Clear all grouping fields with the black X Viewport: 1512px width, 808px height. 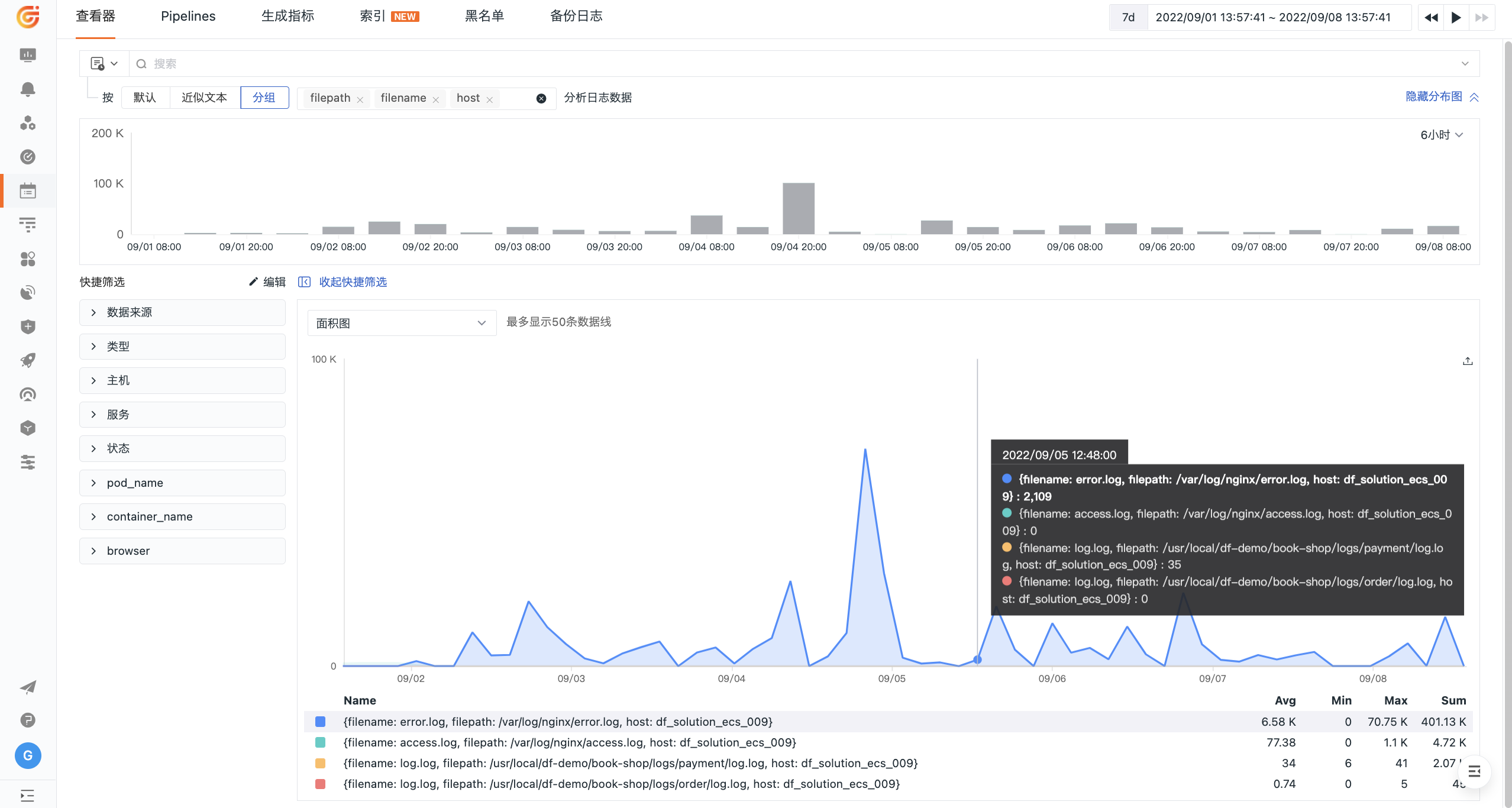point(541,99)
